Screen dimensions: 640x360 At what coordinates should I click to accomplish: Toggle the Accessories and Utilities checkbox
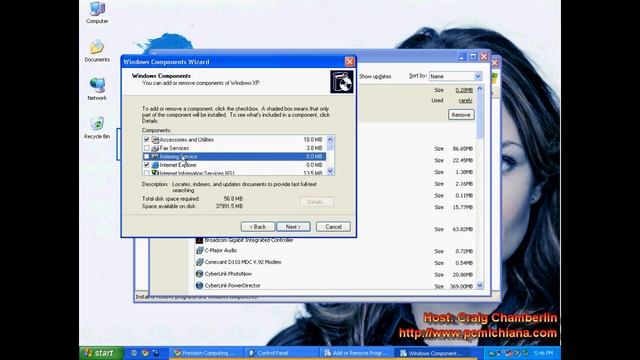coord(147,140)
